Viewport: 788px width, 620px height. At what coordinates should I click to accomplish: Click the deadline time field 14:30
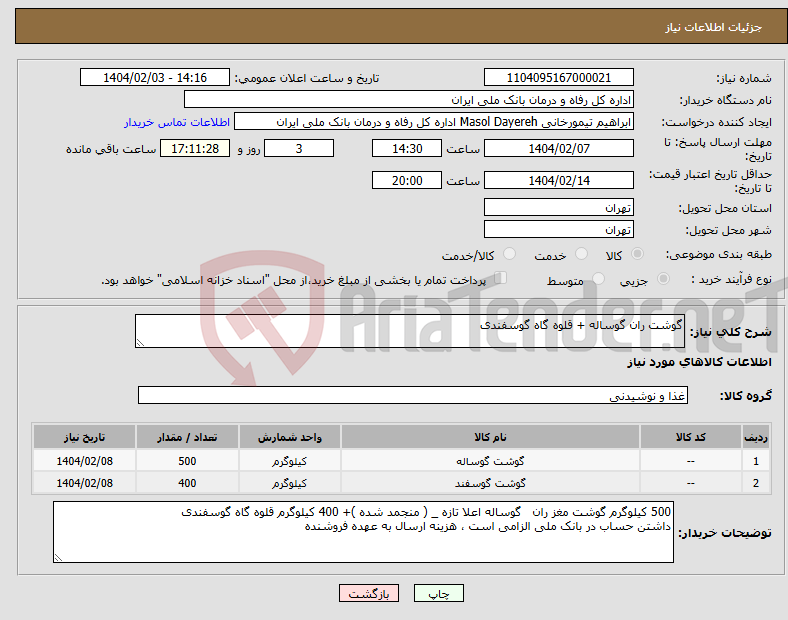(x=407, y=149)
